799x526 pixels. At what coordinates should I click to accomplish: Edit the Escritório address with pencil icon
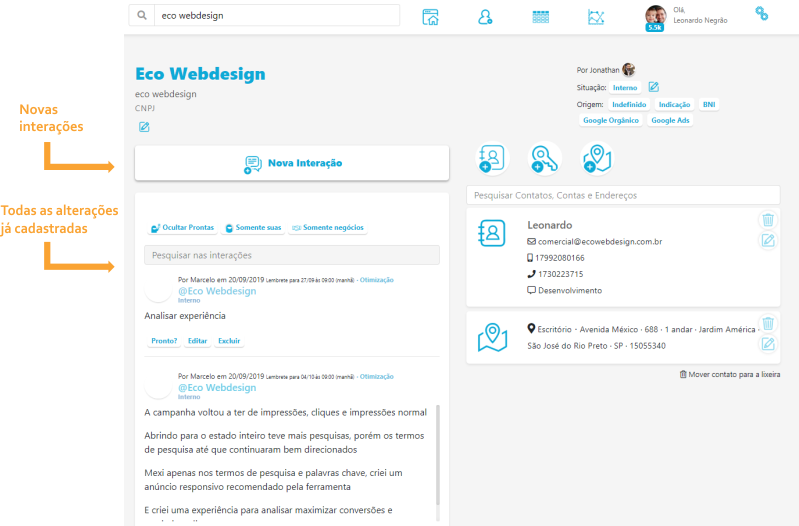tap(767, 344)
